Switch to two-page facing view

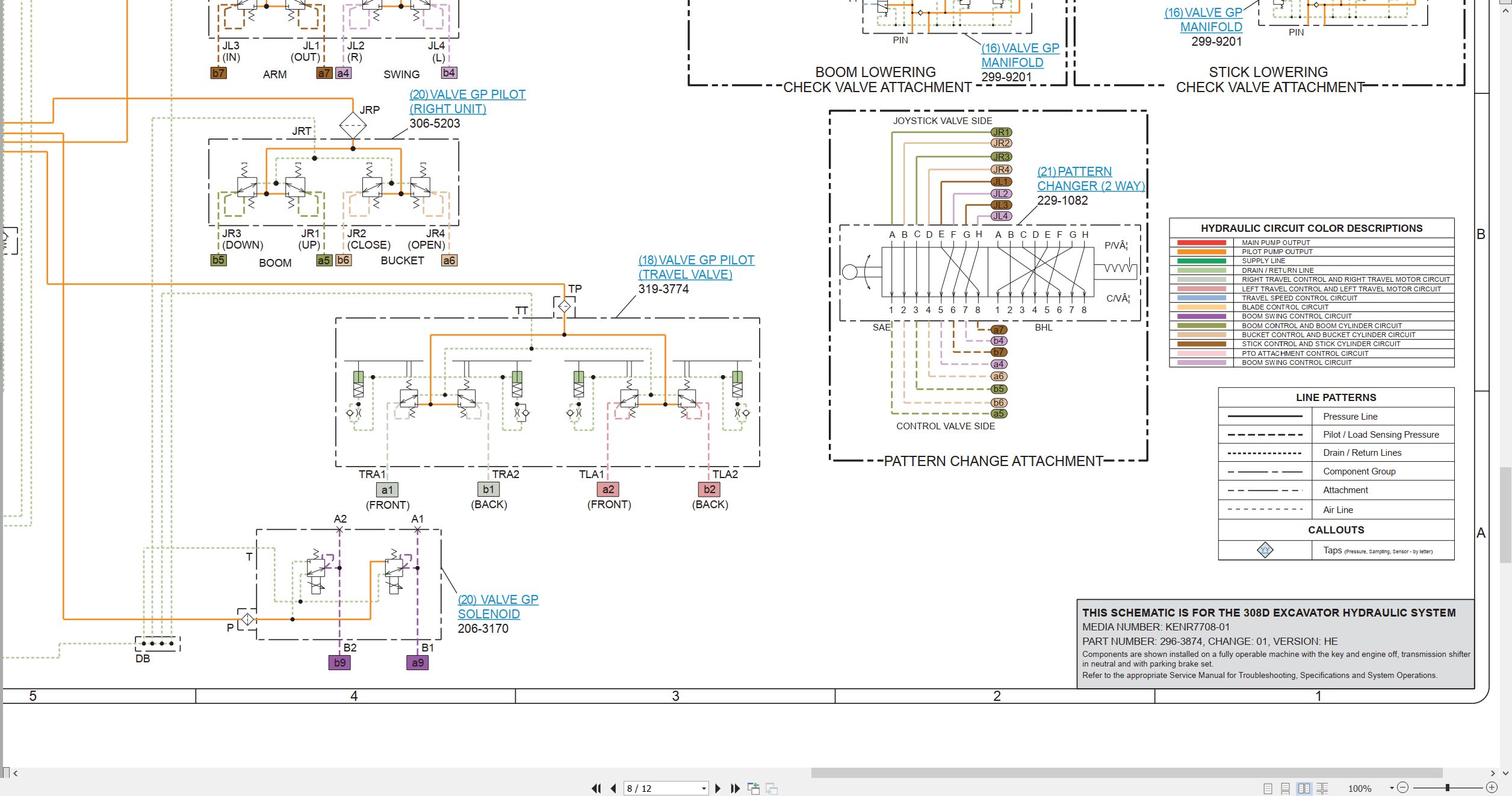click(1304, 788)
